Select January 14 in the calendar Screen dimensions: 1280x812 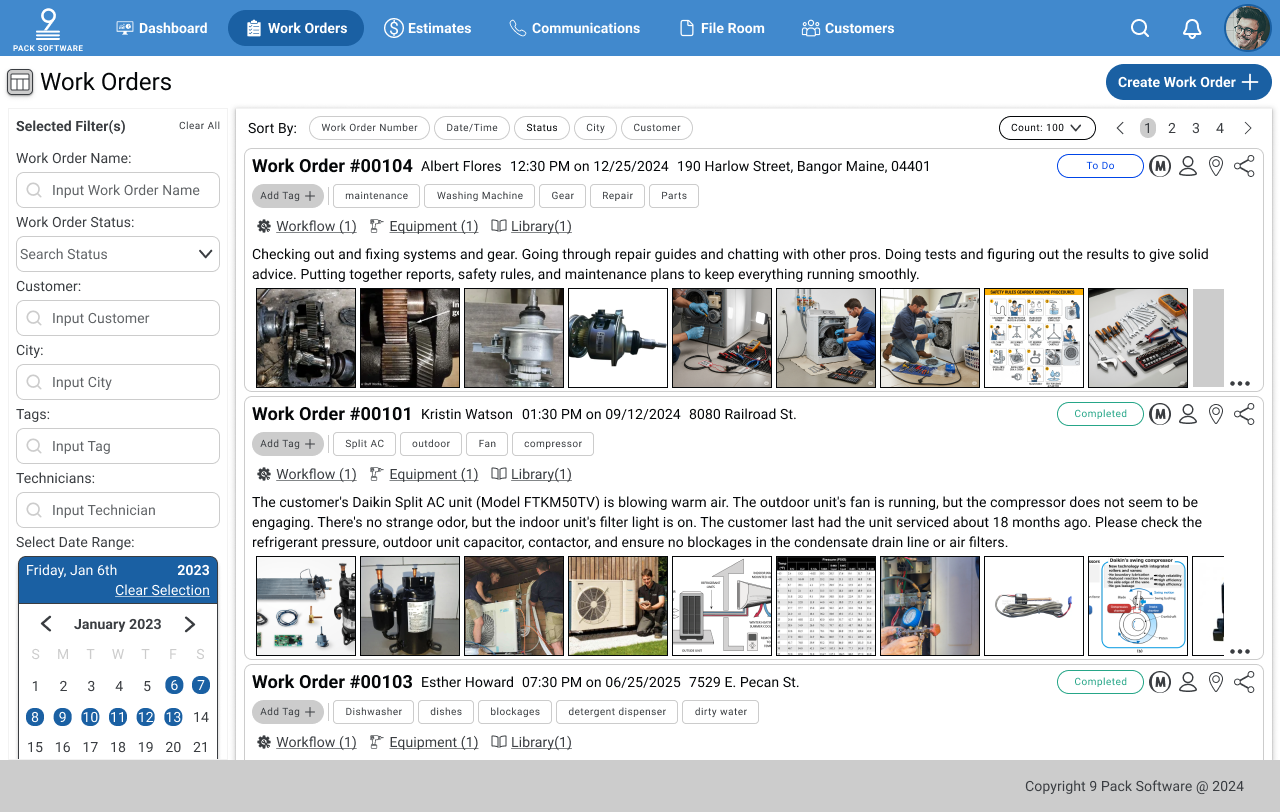tap(201, 717)
